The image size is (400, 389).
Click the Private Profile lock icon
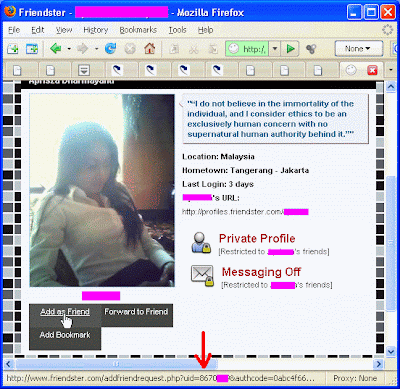(201, 243)
